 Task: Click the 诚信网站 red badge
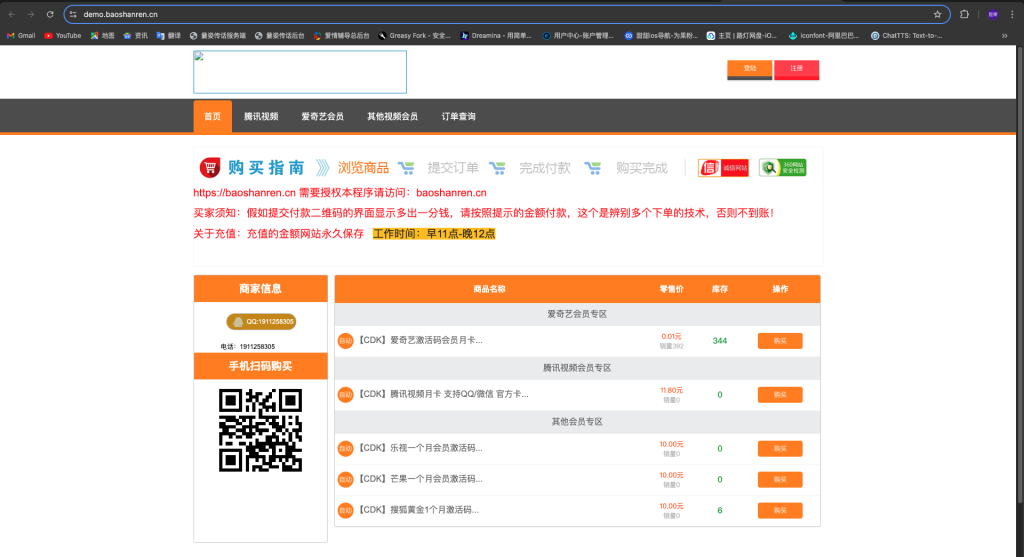pyautogui.click(x=723, y=168)
